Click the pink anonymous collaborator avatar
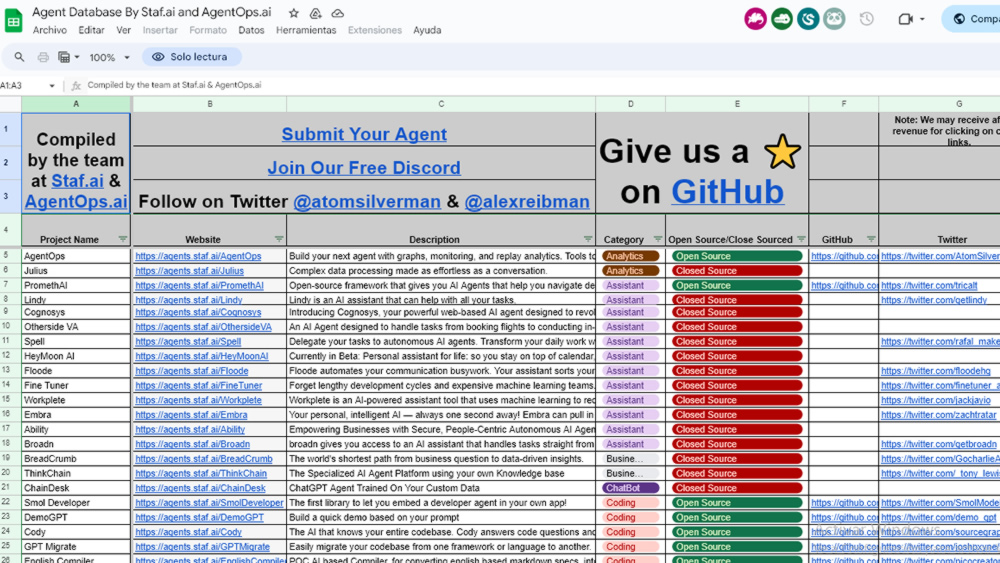This screenshot has width=1000, height=563. [755, 19]
